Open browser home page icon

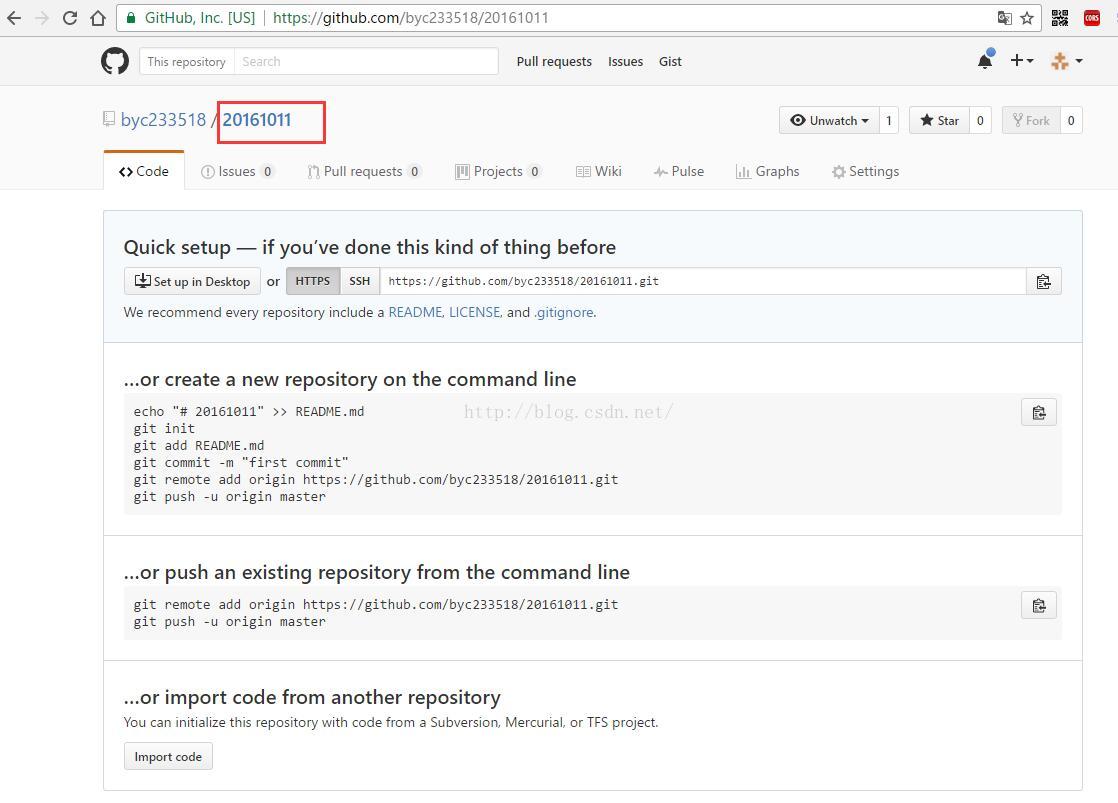98,18
